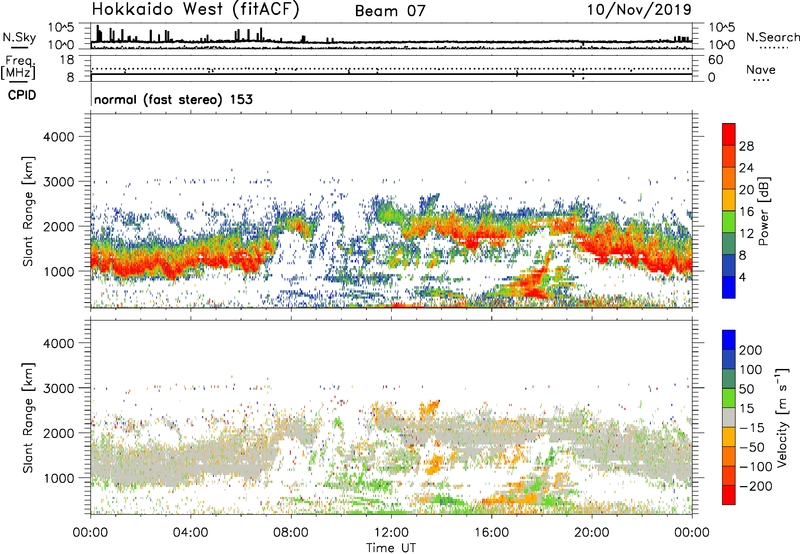This screenshot has height=554, width=800.
Task: Click the "3000" tick of the power panel
Action: click(58, 182)
